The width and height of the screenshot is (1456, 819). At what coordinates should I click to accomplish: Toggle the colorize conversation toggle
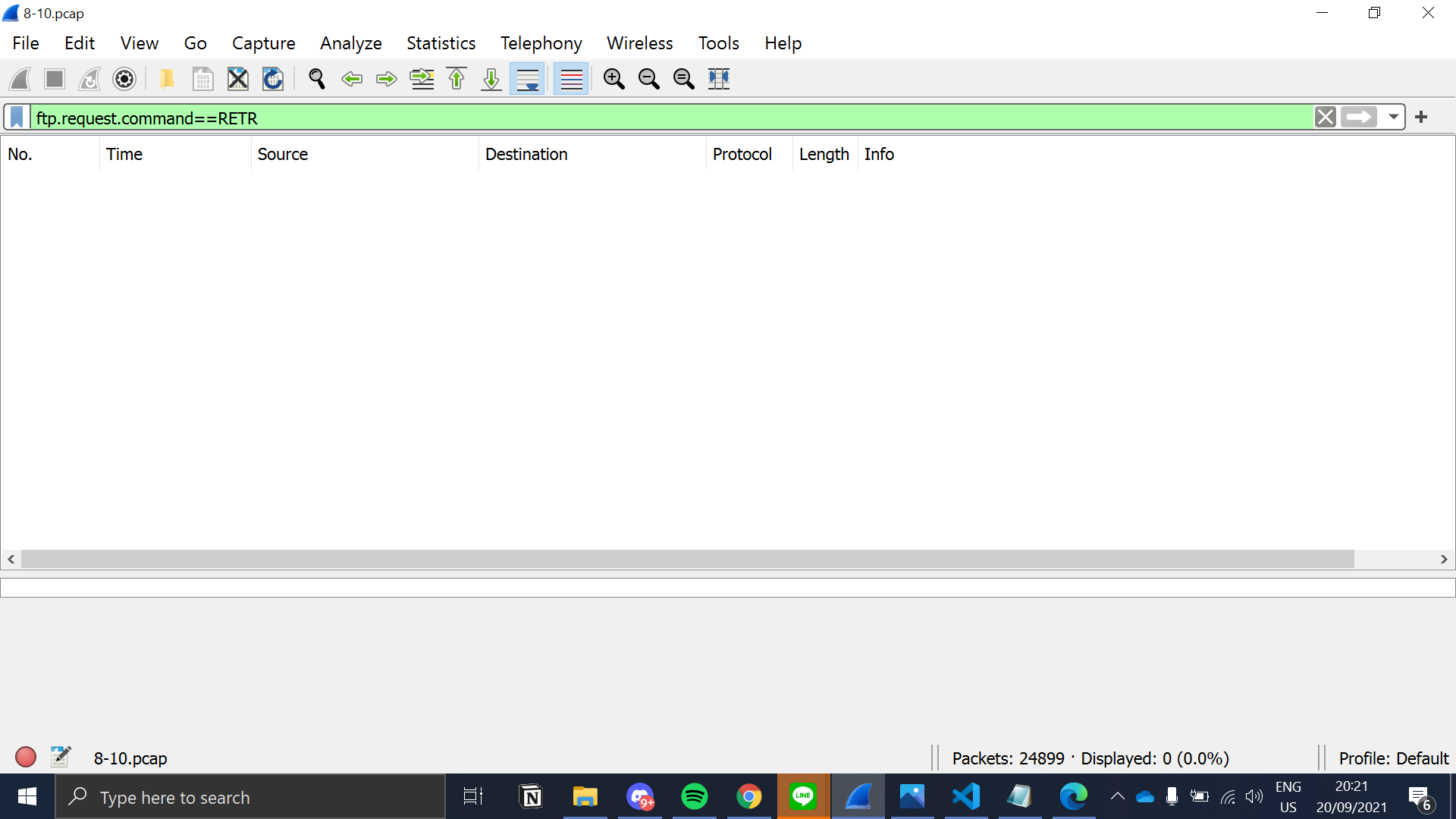[570, 78]
